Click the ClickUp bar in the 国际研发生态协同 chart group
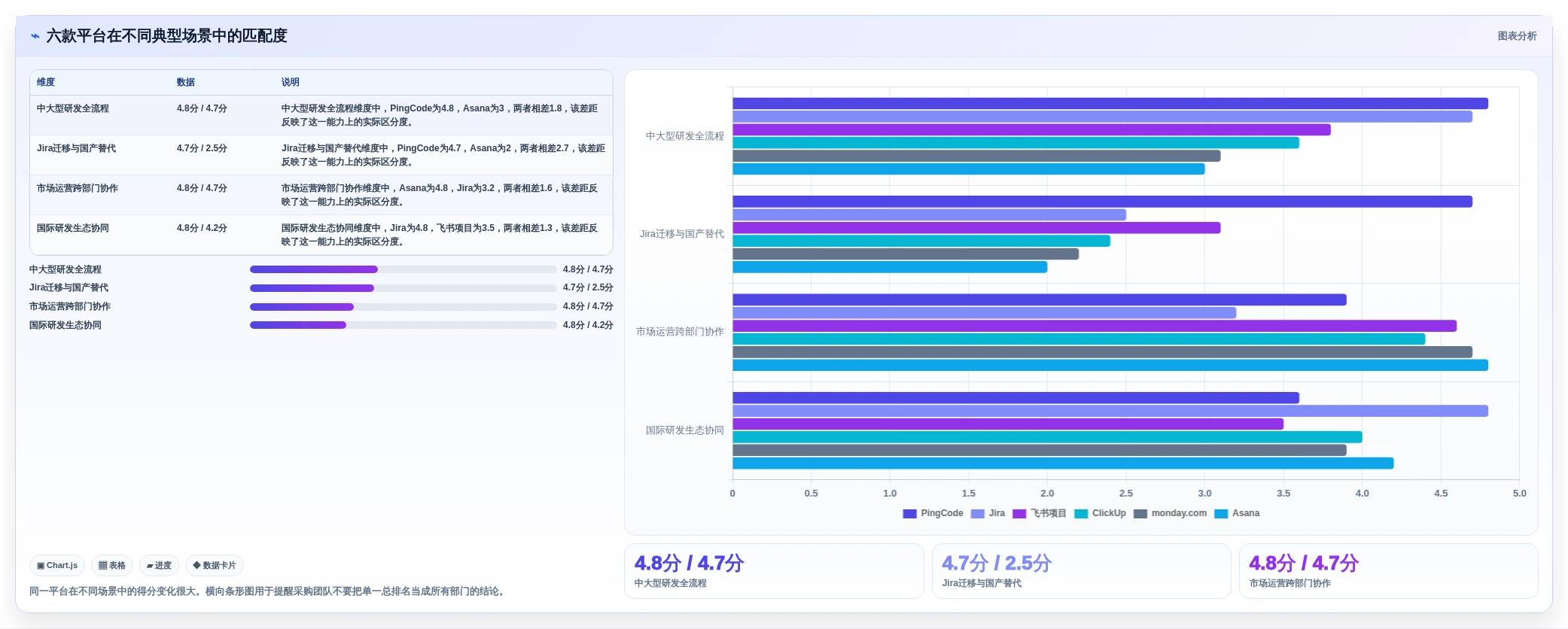 [x=1047, y=437]
